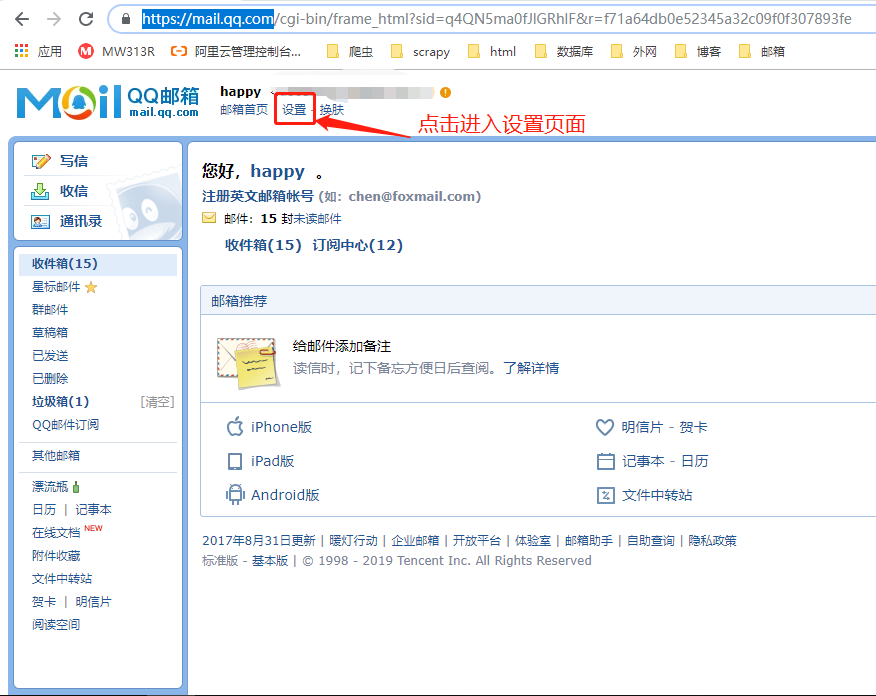
Task: Click the orange warning icon beside account
Action: (445, 93)
